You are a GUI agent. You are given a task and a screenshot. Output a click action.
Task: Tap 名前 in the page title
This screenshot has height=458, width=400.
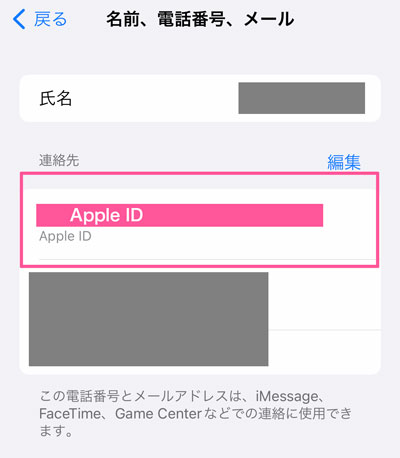click(x=123, y=19)
